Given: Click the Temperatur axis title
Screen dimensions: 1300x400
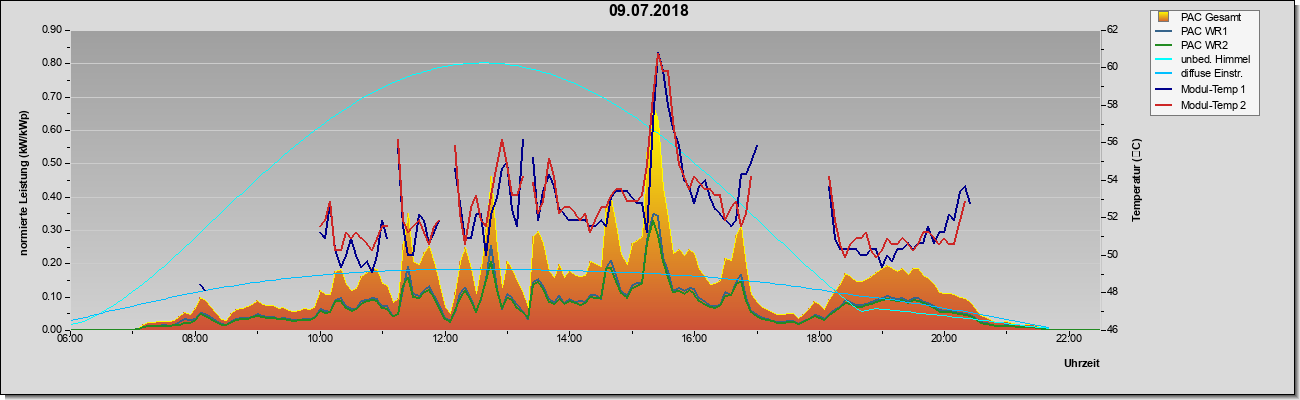Looking at the screenshot, I should tap(1136, 180).
